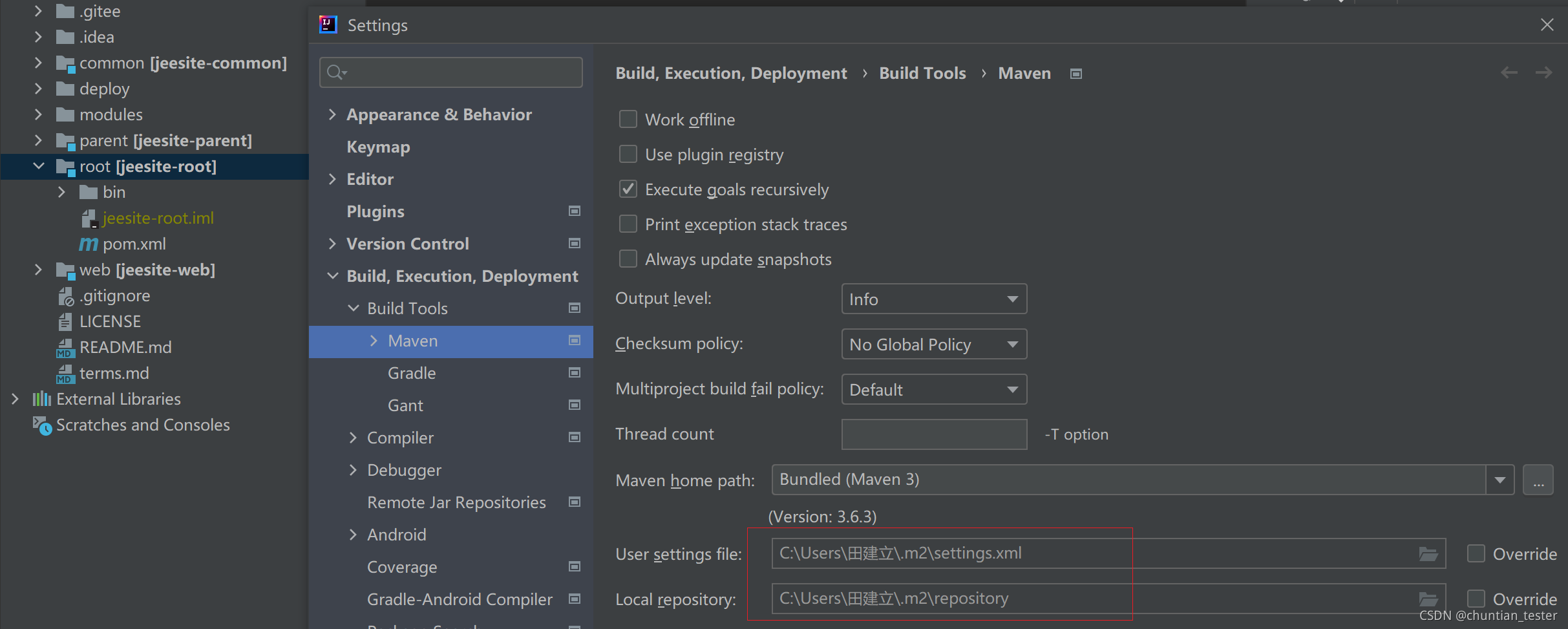
Task: Go back with the left arrow icon
Action: (1509, 73)
